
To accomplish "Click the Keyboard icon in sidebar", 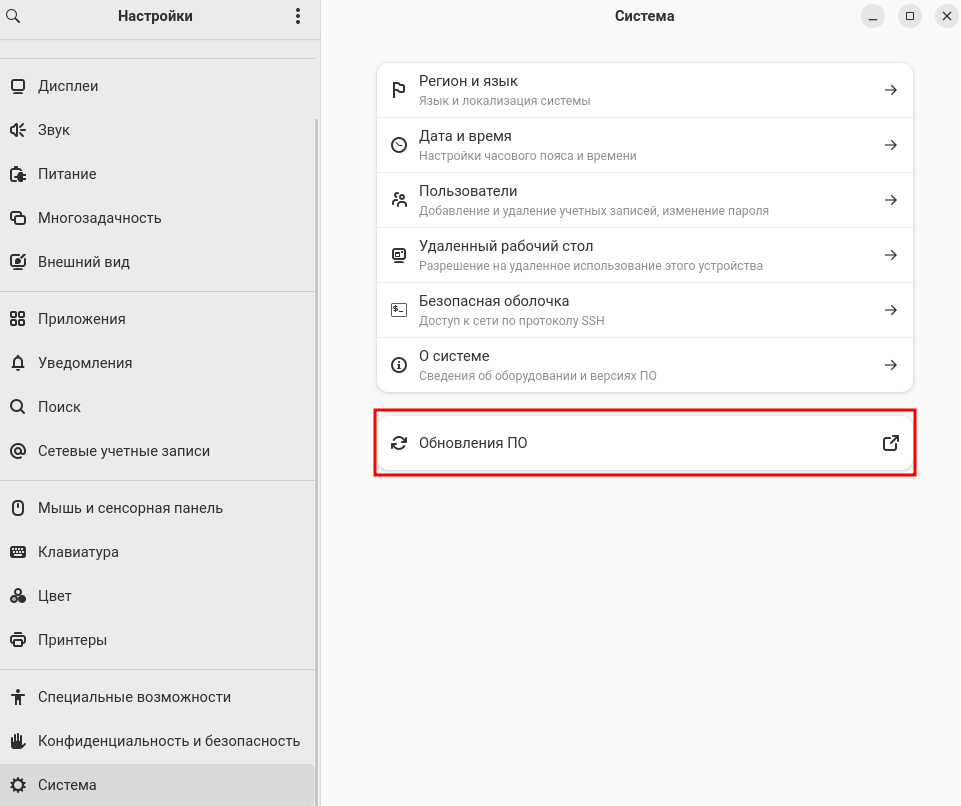I will pos(17,552).
